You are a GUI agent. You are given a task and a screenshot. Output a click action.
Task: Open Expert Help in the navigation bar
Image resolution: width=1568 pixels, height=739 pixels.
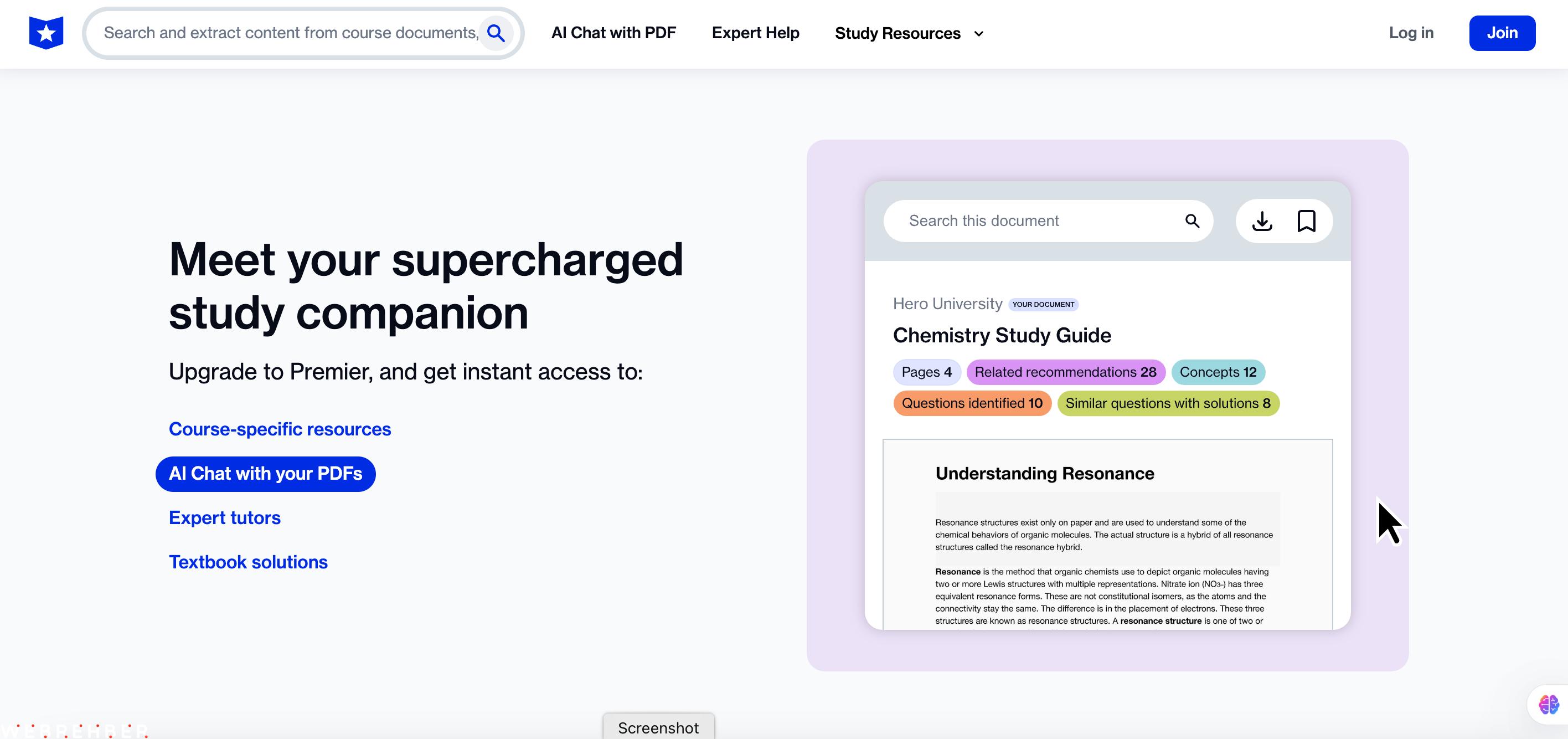coord(755,33)
